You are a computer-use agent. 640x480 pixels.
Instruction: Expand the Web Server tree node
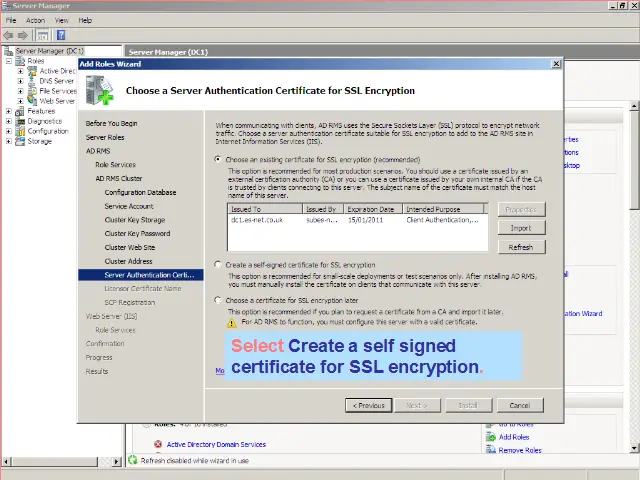coord(20,101)
